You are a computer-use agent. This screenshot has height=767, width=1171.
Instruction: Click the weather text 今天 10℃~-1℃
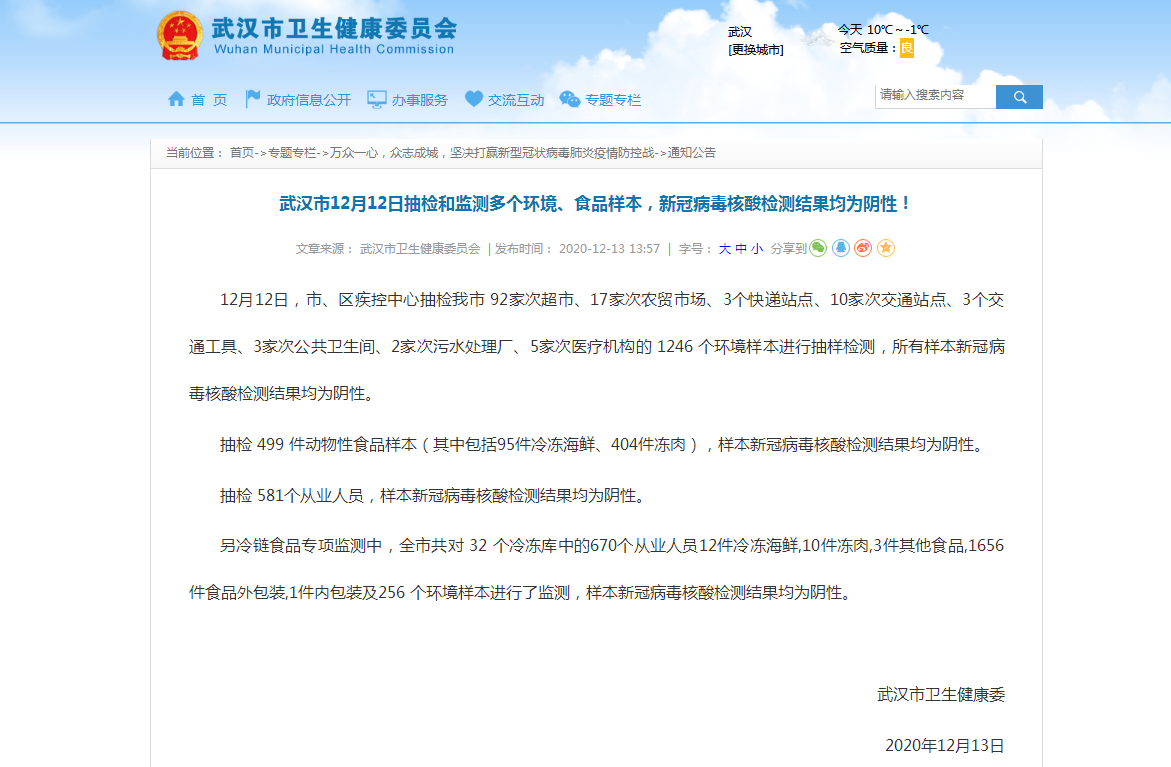click(883, 30)
